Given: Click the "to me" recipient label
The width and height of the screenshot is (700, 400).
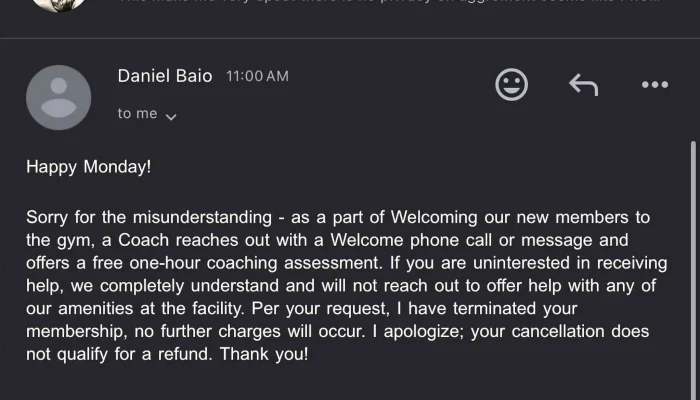Looking at the screenshot, I should pyautogui.click(x=138, y=113).
